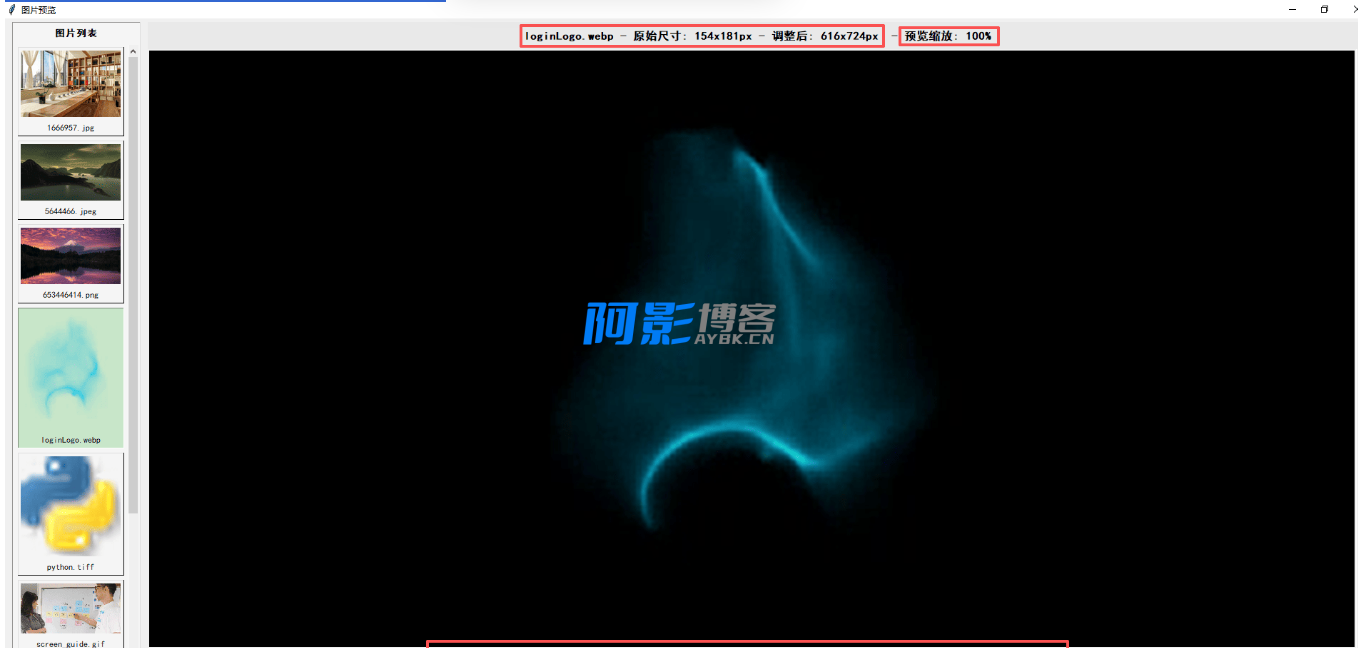Choose the 653446414.png sunset thumbnail

[x=70, y=256]
